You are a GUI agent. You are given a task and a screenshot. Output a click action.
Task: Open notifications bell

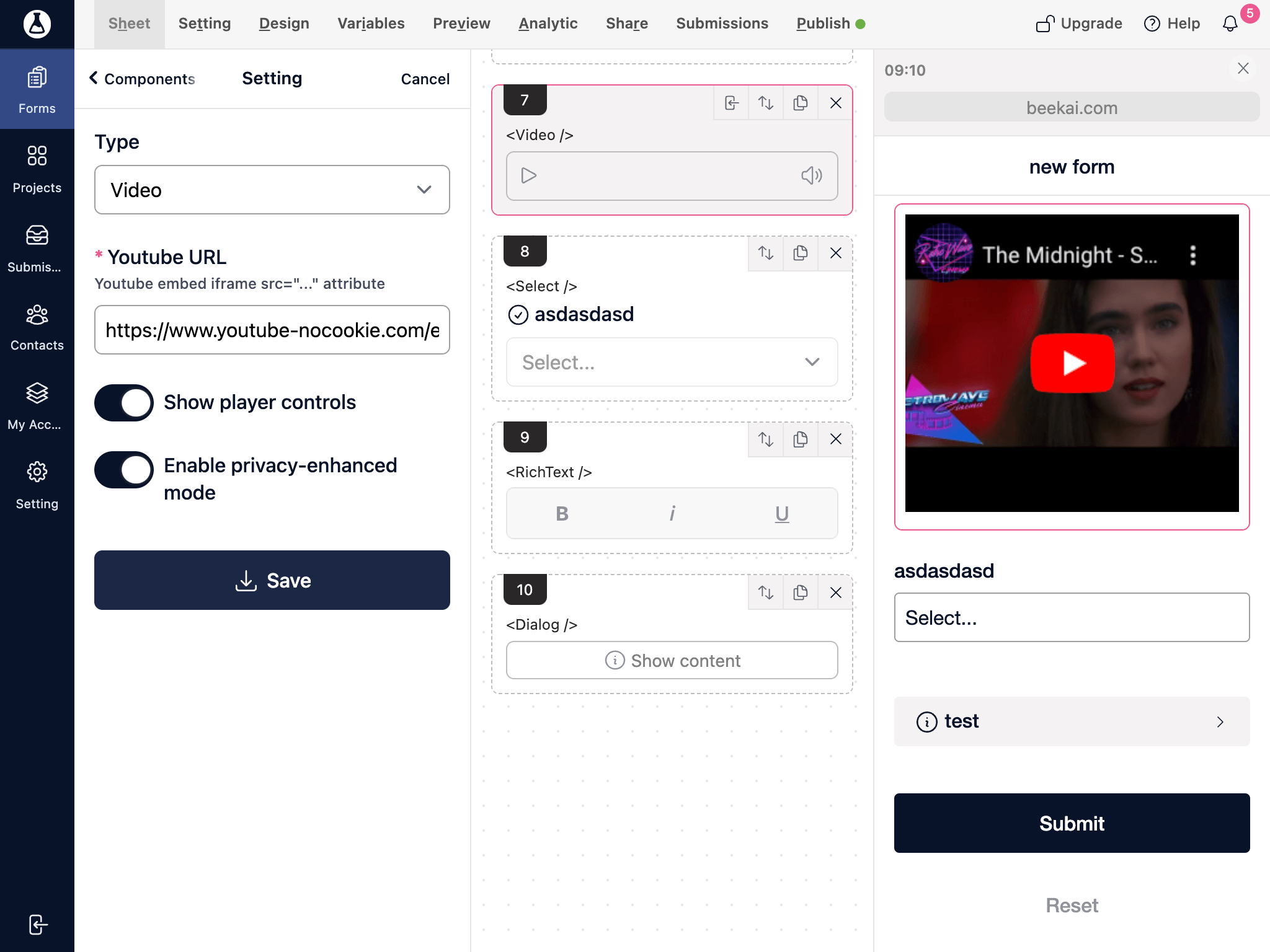point(1230,24)
